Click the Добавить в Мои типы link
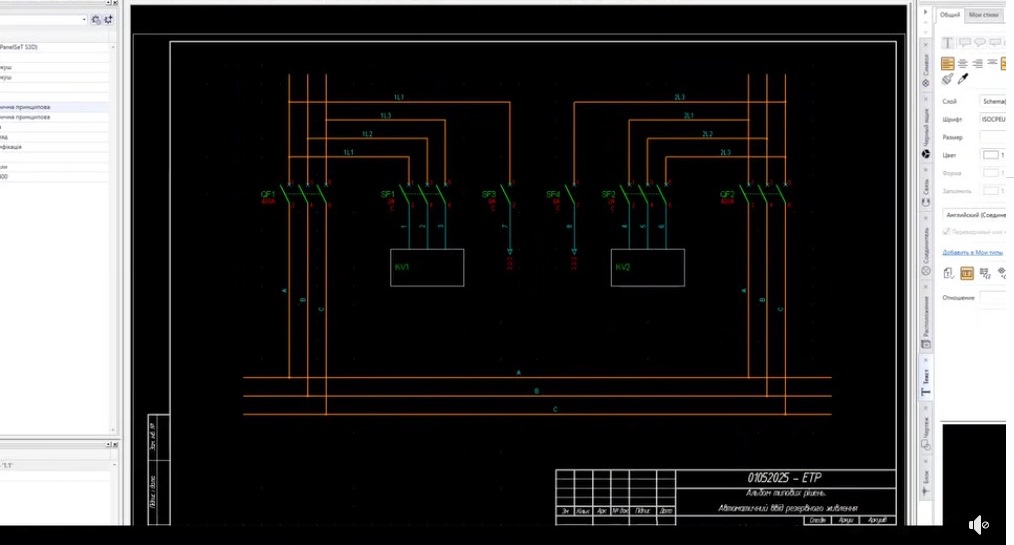This screenshot has height=545, width=1014. pos(973,253)
